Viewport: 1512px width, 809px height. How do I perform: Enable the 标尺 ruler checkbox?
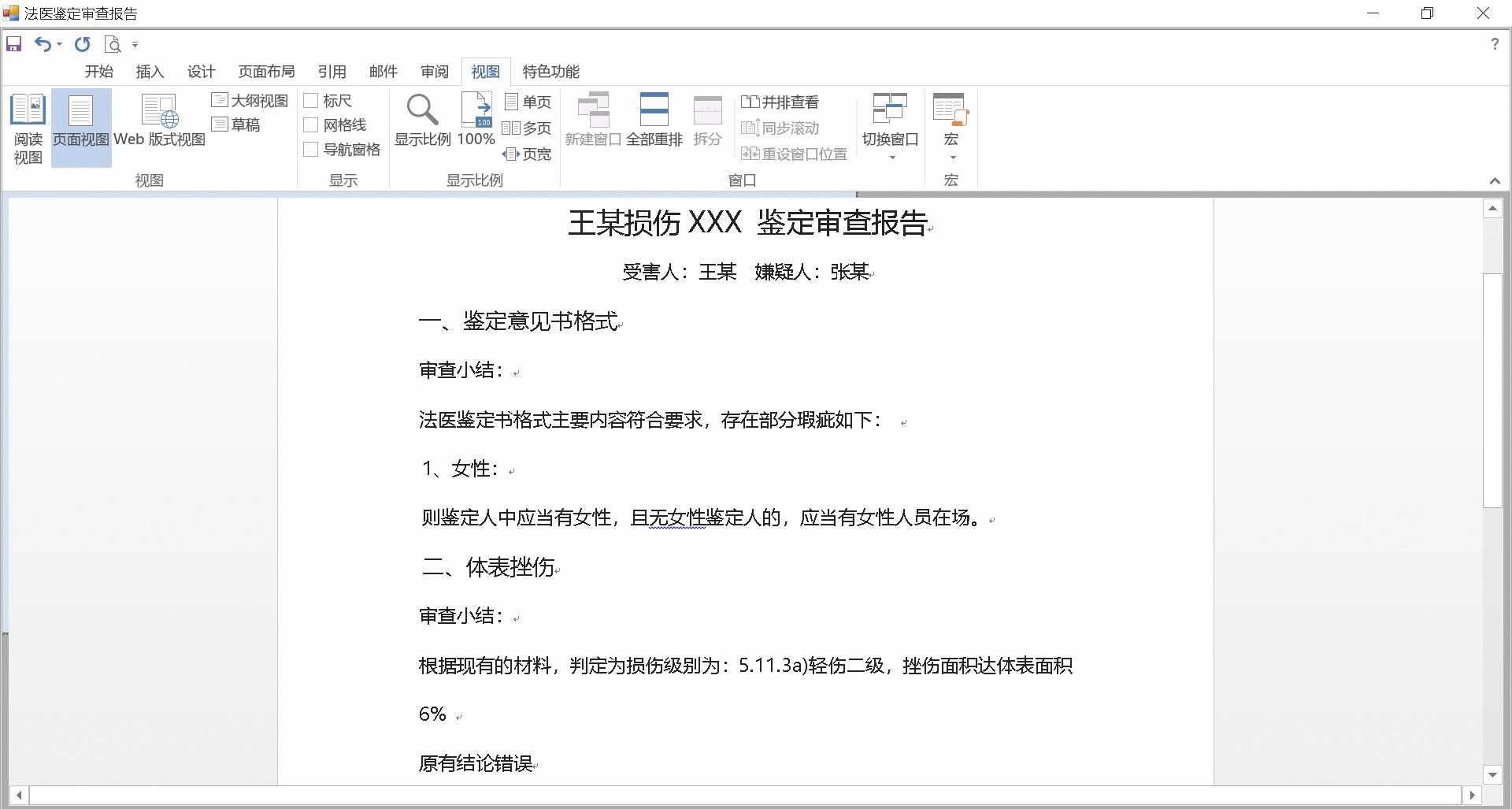310,101
